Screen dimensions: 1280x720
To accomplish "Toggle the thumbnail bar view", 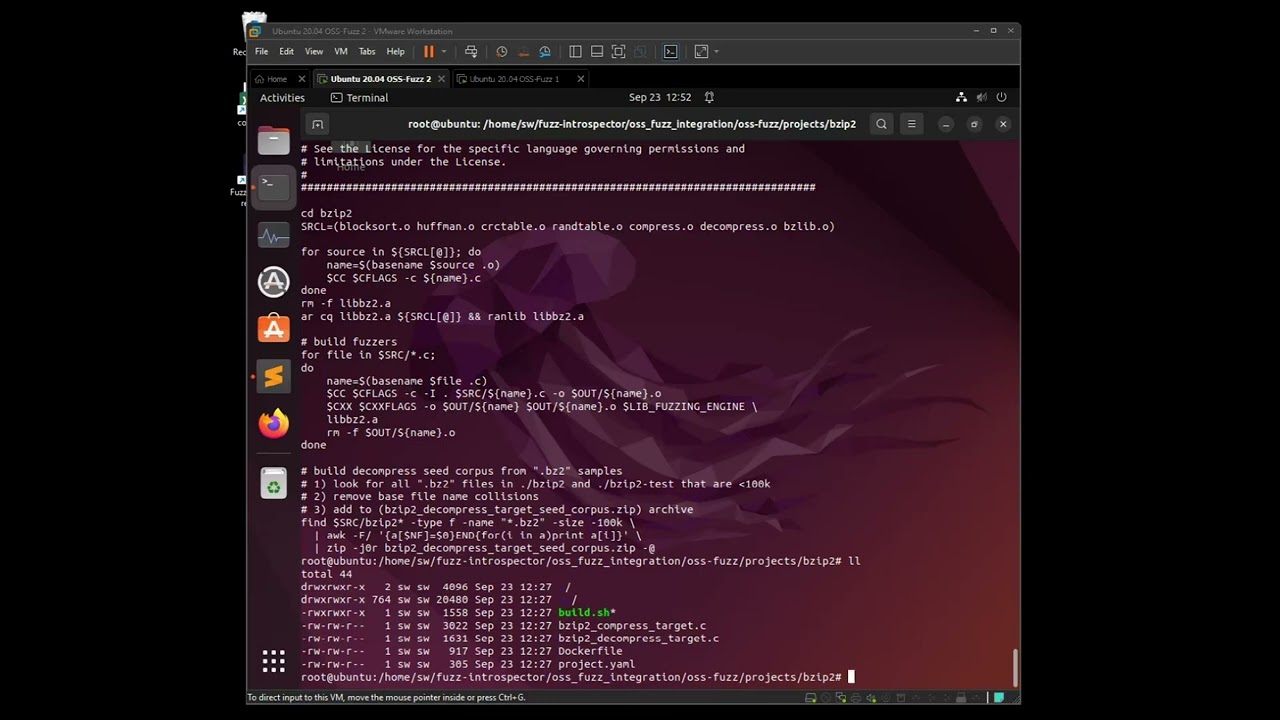I will point(597,51).
